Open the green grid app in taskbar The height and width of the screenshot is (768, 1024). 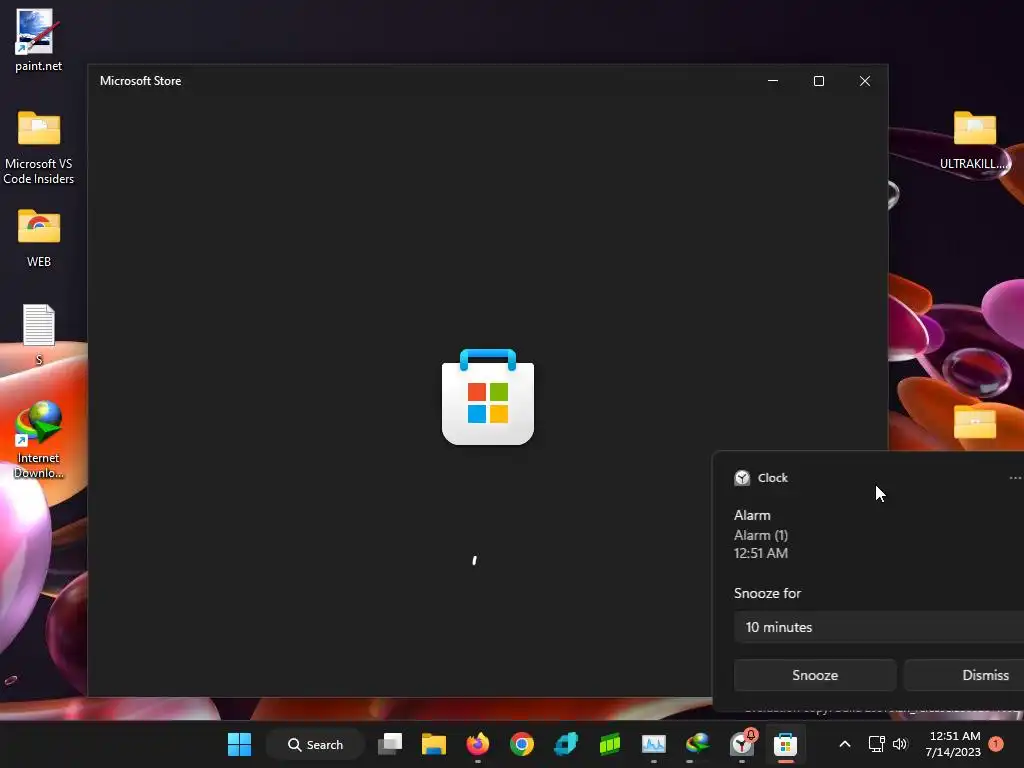pyautogui.click(x=609, y=744)
